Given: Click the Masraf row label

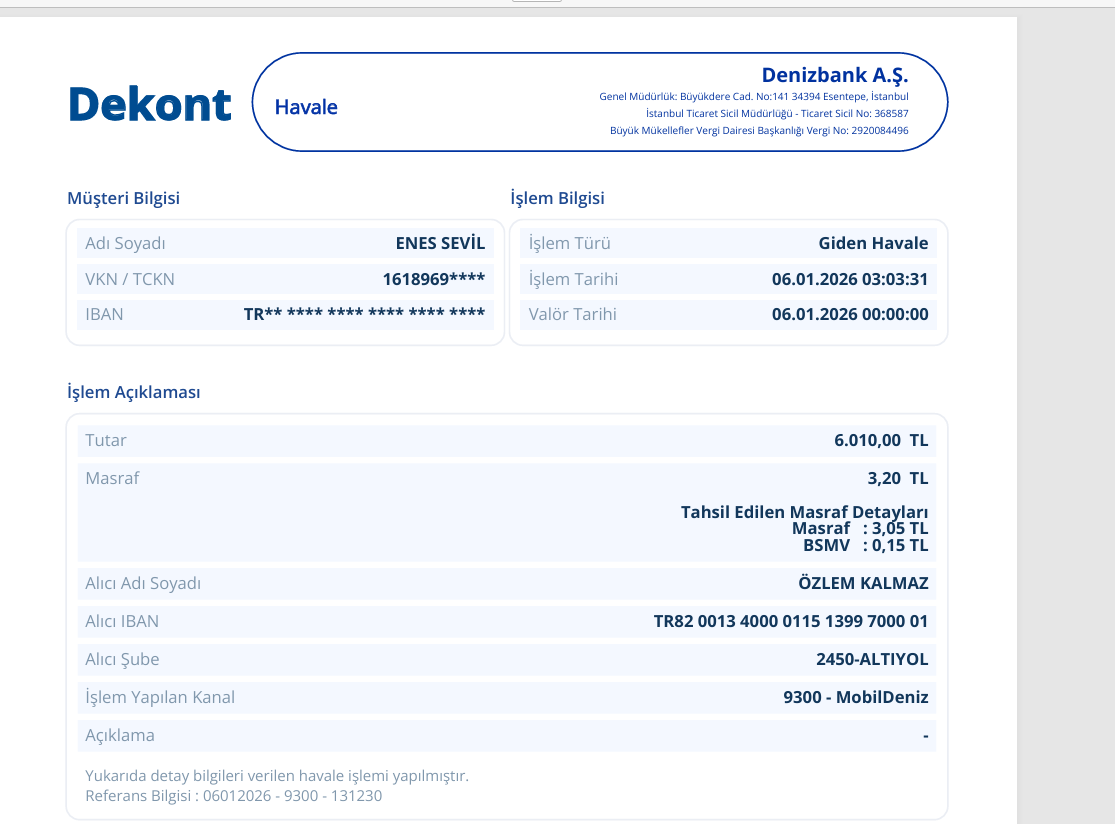Looking at the screenshot, I should point(112,478).
